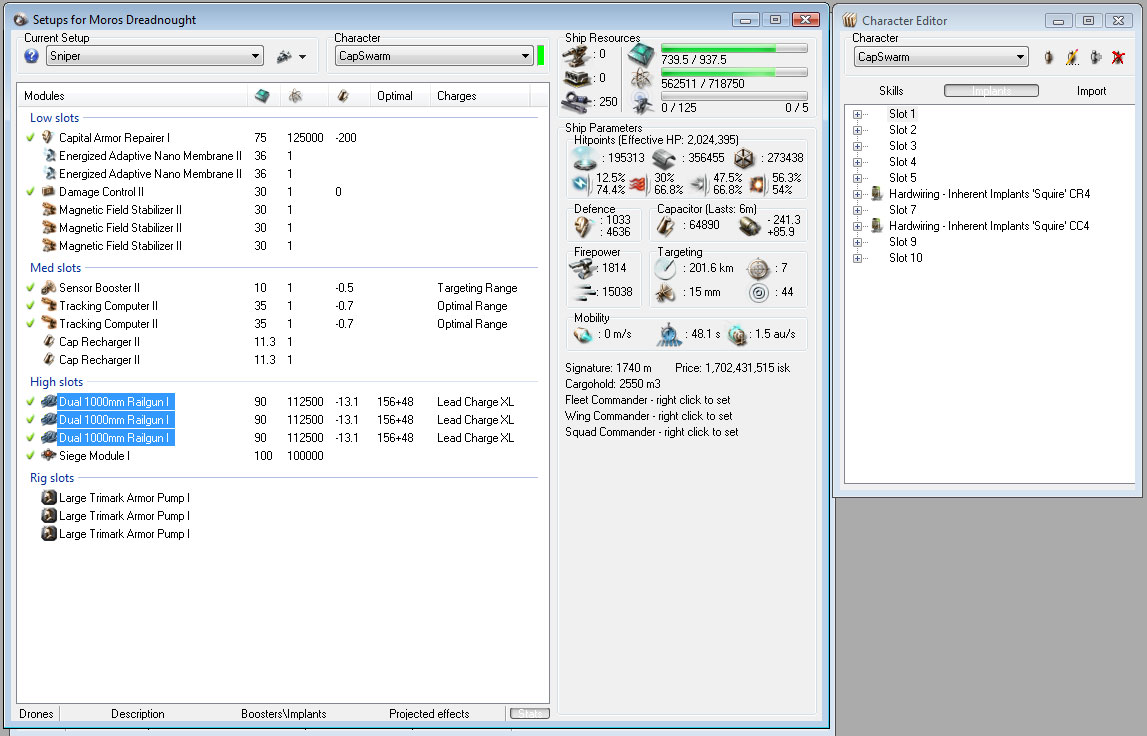Click the powergrid column header icon
The image size is (1147, 736).
296,96
